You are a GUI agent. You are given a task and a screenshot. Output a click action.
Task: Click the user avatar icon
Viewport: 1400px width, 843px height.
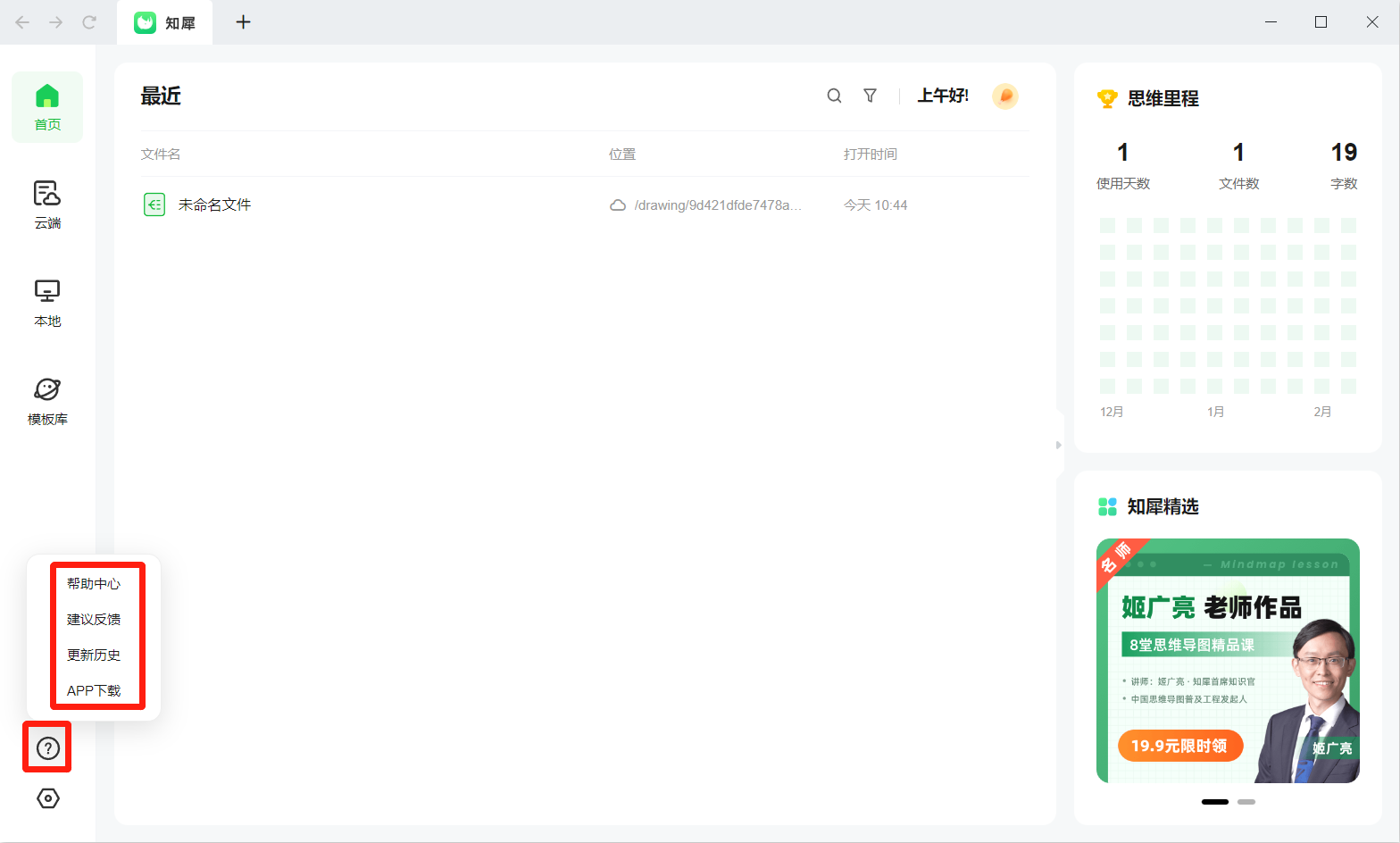[1005, 96]
